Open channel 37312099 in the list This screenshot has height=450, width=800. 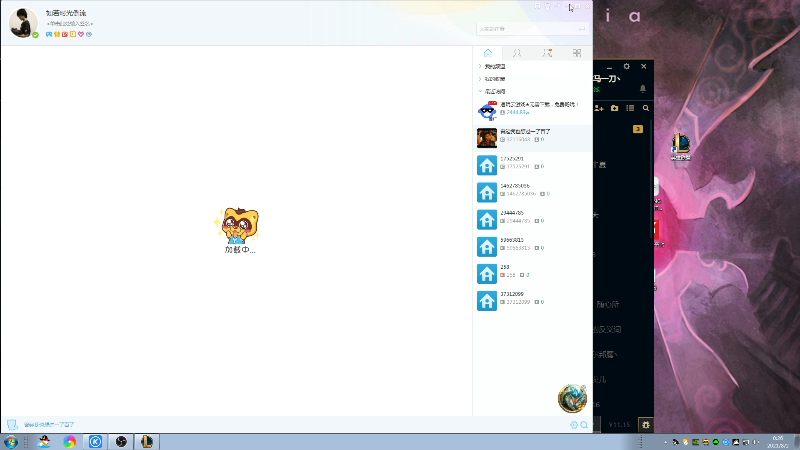coord(533,301)
